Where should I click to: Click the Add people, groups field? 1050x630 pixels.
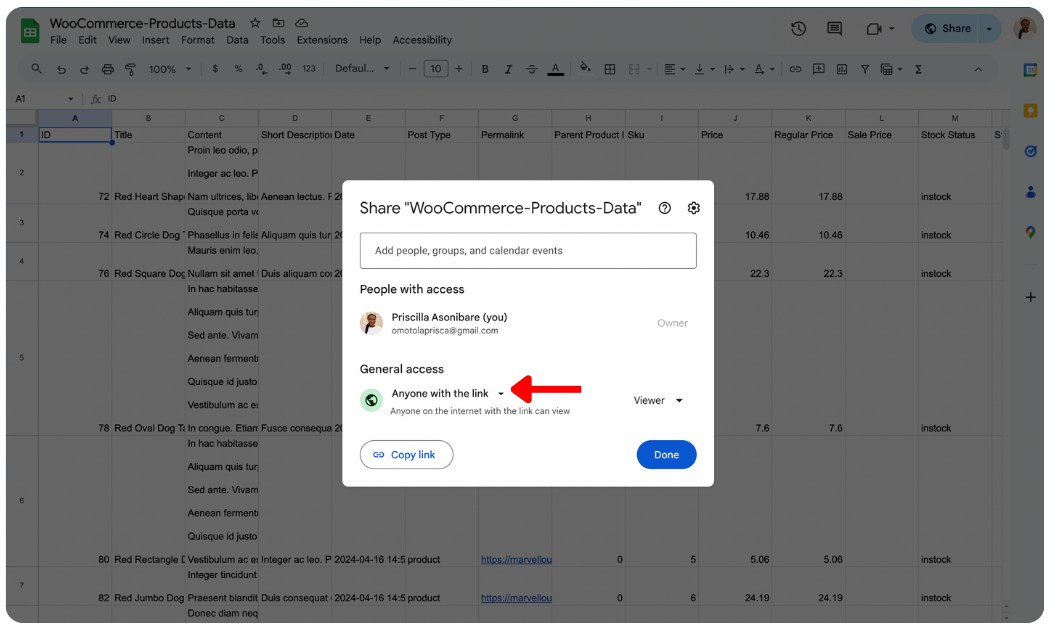[528, 251]
